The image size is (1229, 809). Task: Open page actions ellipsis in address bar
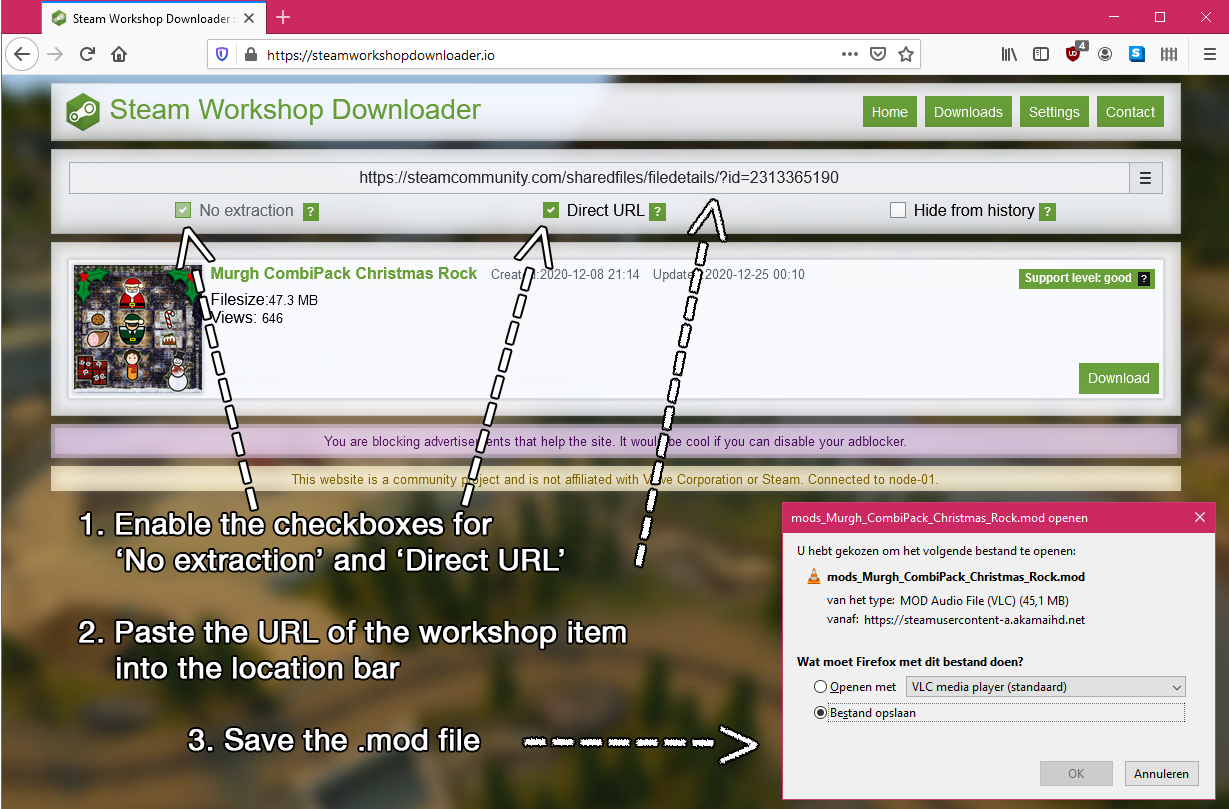tap(849, 55)
